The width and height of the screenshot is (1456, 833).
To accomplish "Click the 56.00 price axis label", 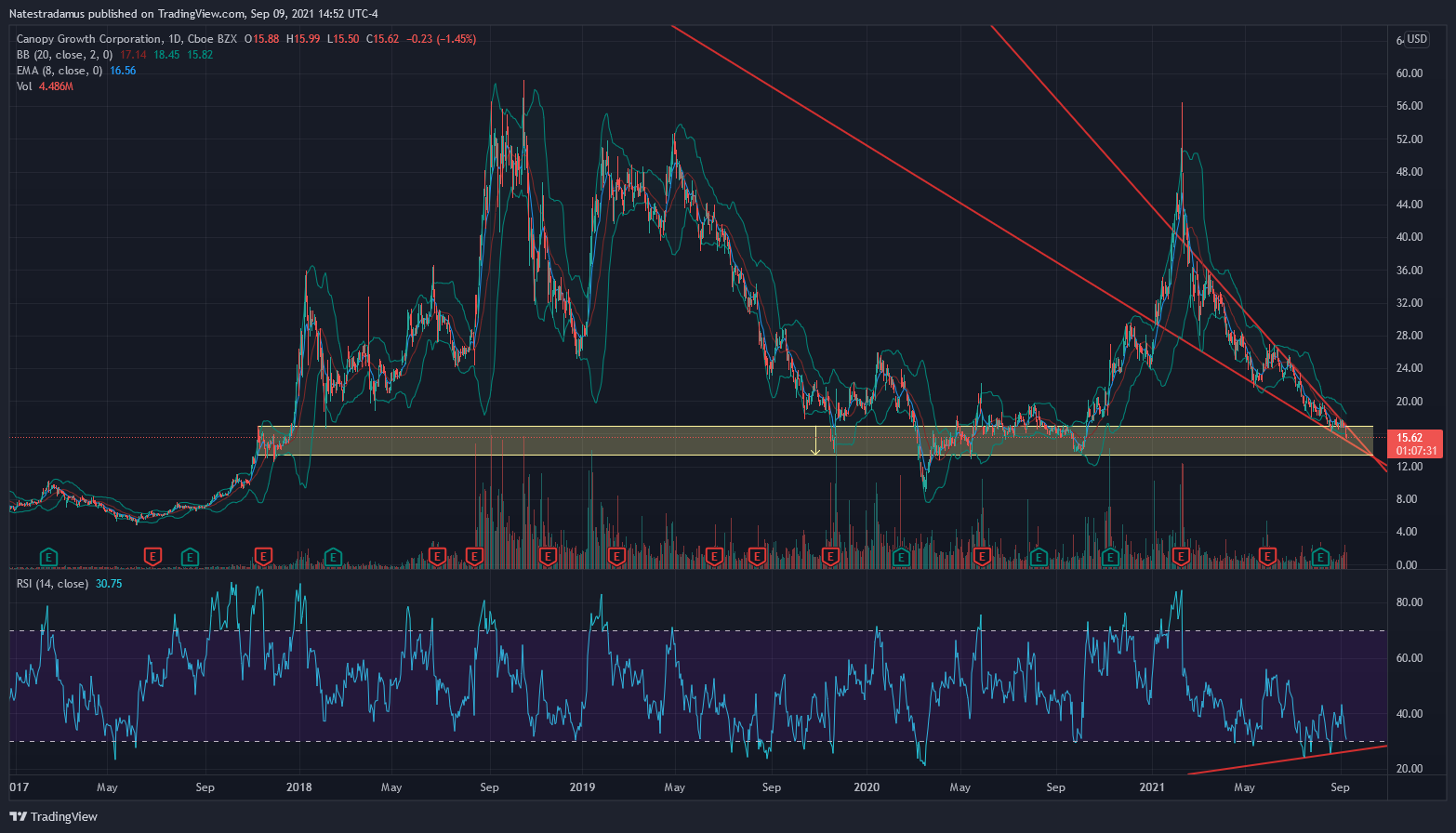I will click(x=1410, y=106).
